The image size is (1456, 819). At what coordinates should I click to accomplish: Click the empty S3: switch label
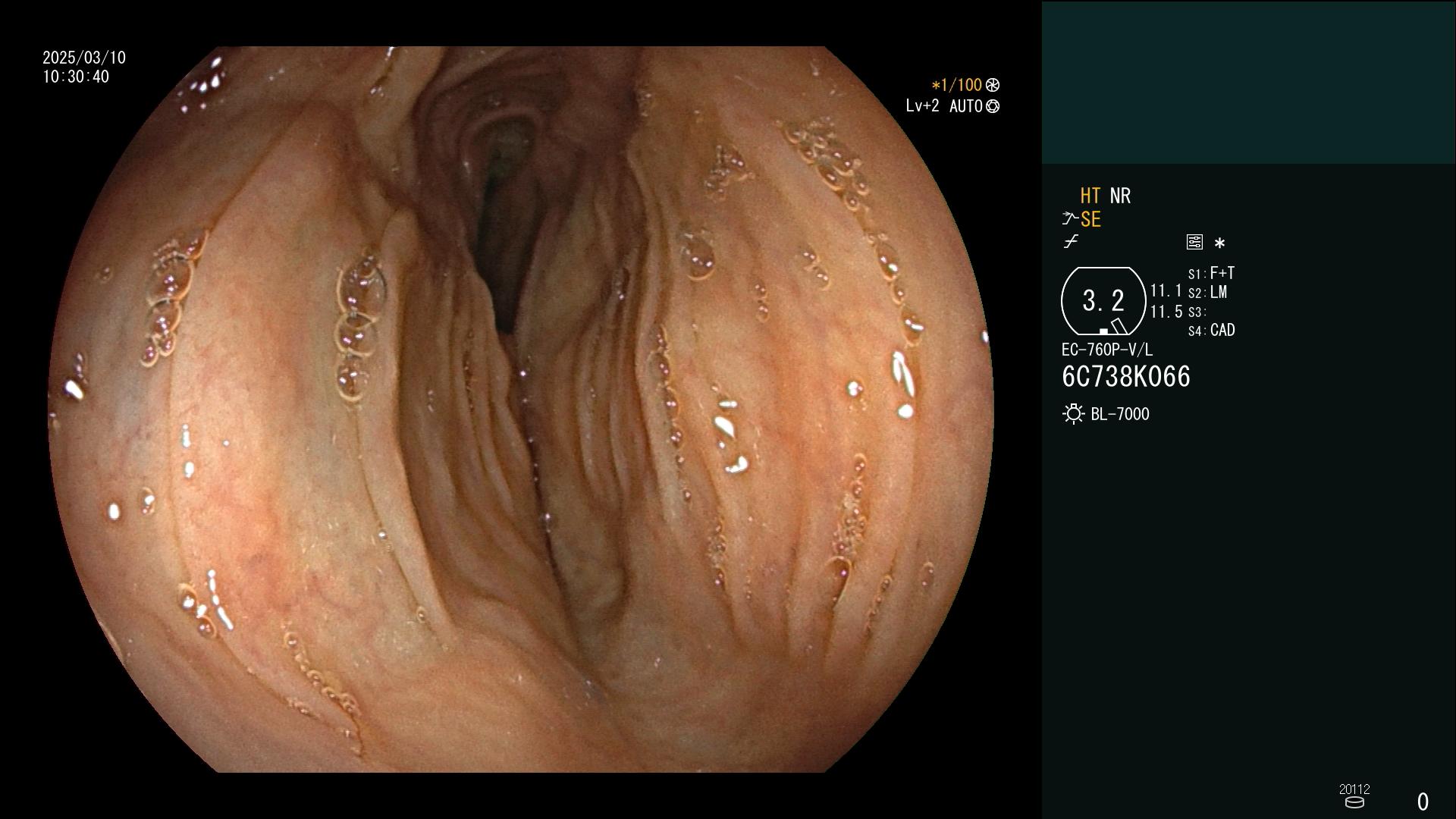[x=1197, y=312]
